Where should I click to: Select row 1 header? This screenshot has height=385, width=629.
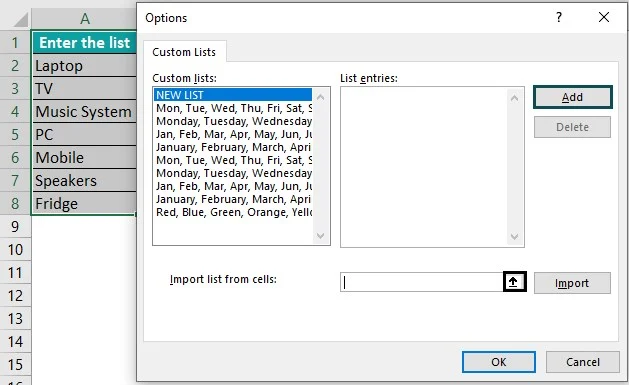point(15,42)
